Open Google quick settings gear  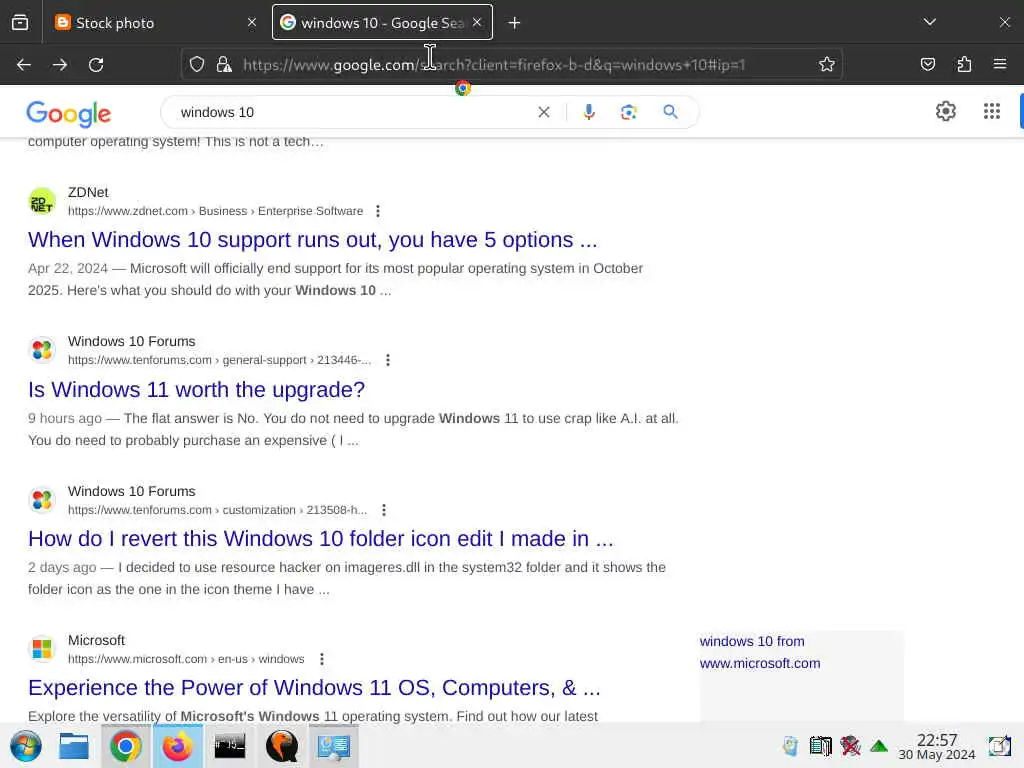[946, 112]
